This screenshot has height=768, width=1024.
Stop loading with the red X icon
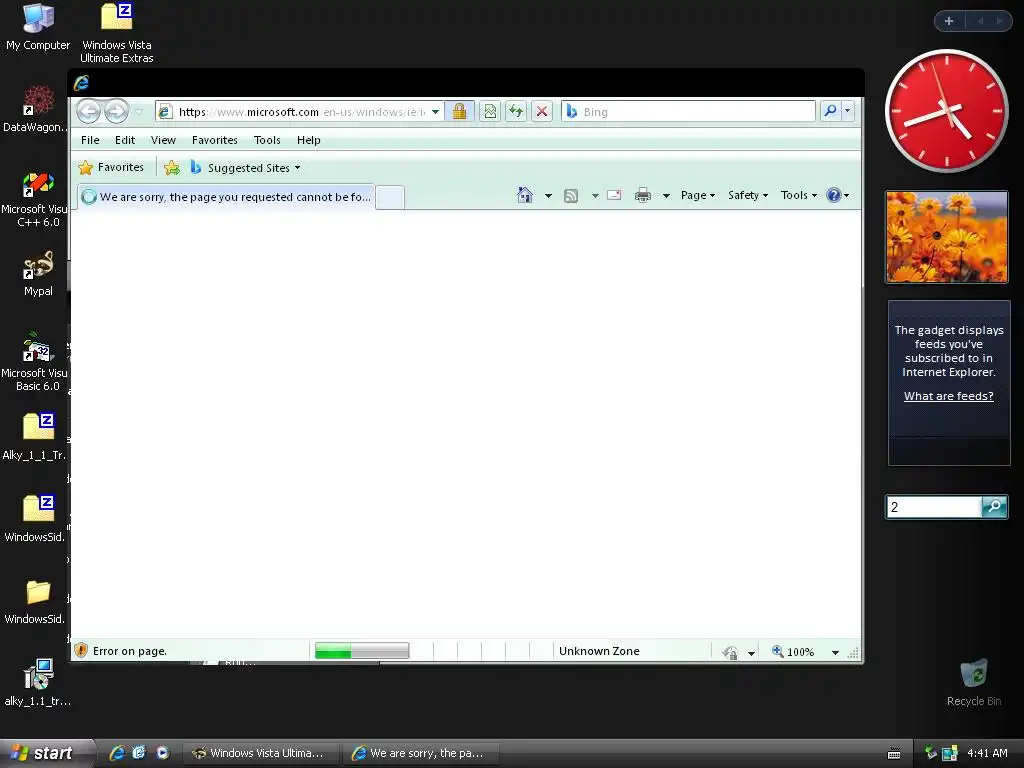(x=542, y=112)
